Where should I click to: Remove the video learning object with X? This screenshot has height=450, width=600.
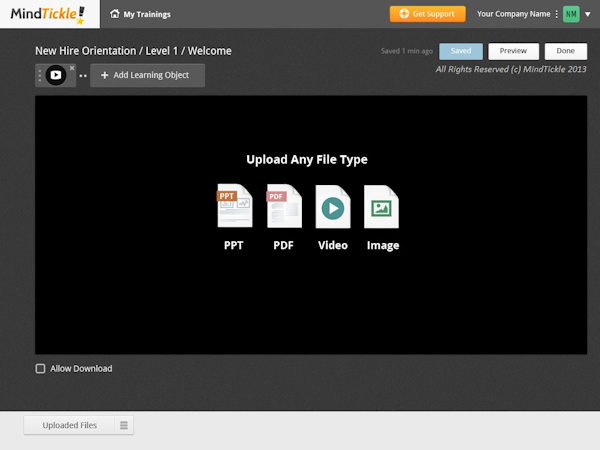pyautogui.click(x=72, y=68)
